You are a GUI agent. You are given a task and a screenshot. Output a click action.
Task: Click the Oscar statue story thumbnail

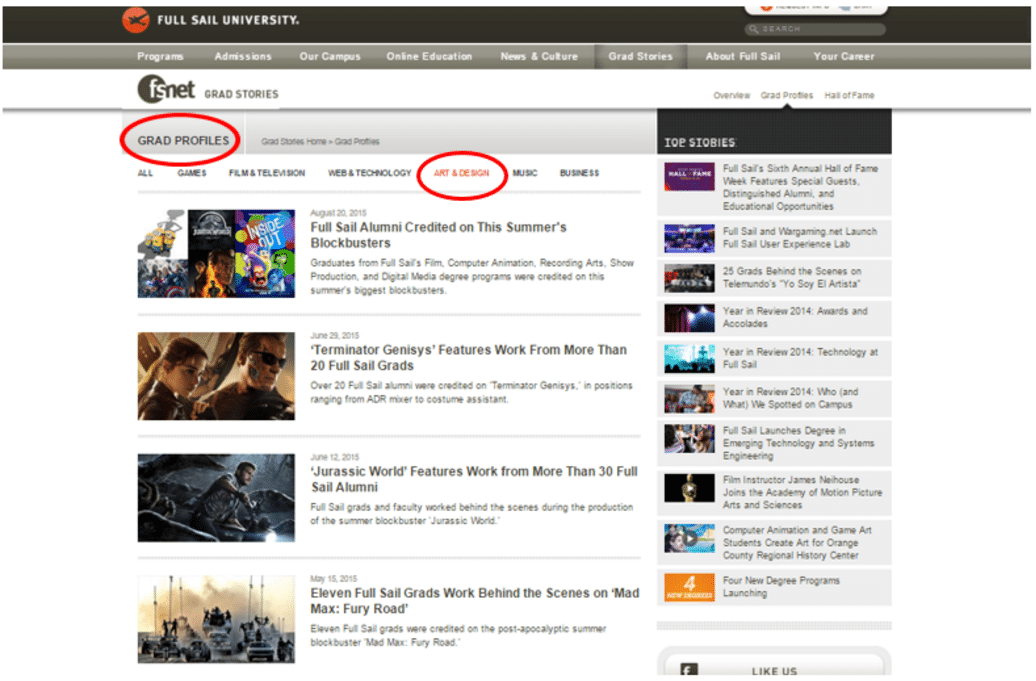click(x=689, y=488)
